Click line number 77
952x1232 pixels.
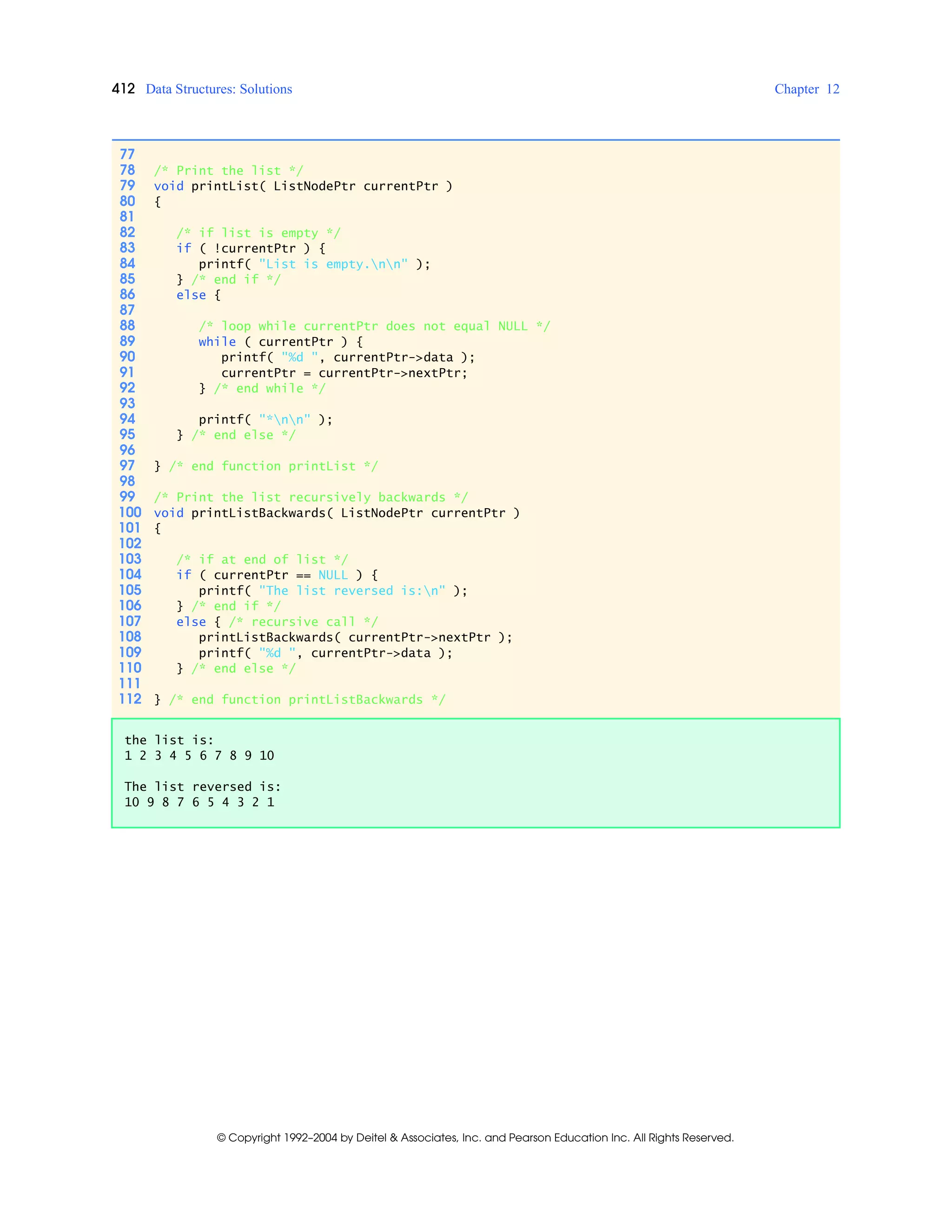point(127,154)
